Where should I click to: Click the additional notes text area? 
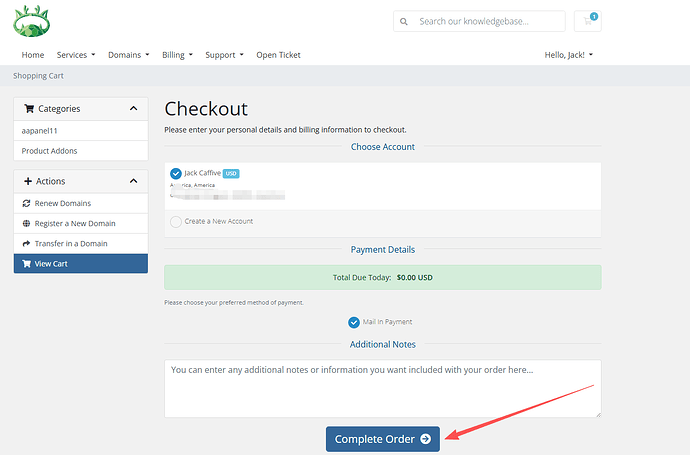[382, 389]
